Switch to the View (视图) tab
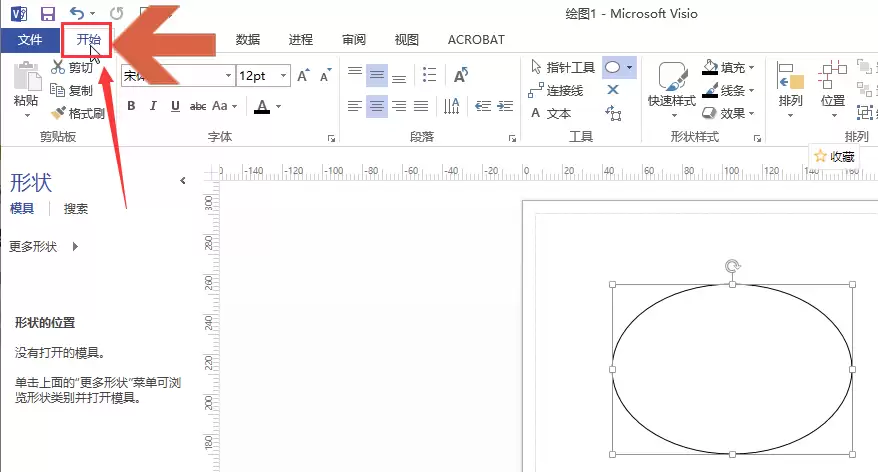 (407, 40)
